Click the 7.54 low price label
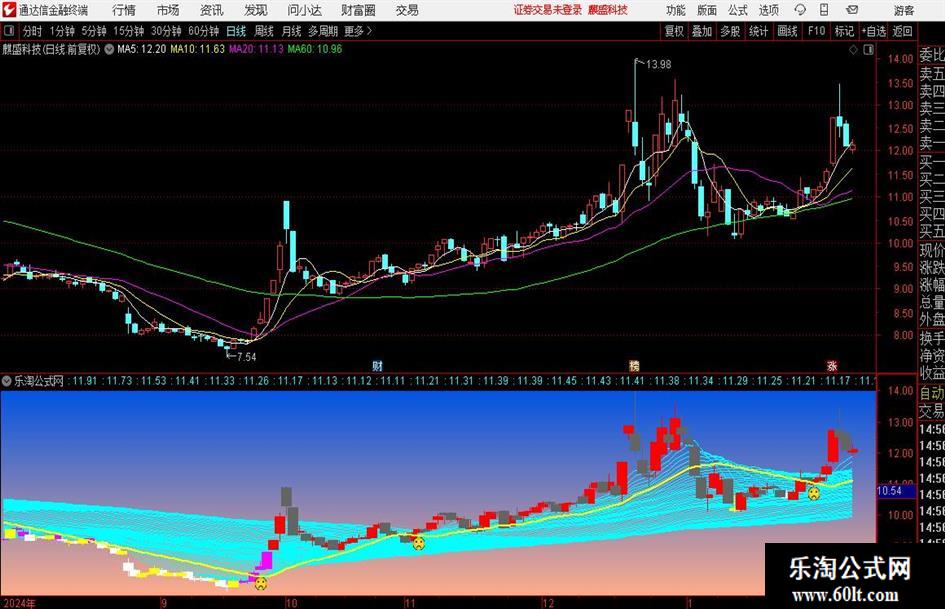Screen dimensions: 945x609 click(246, 356)
